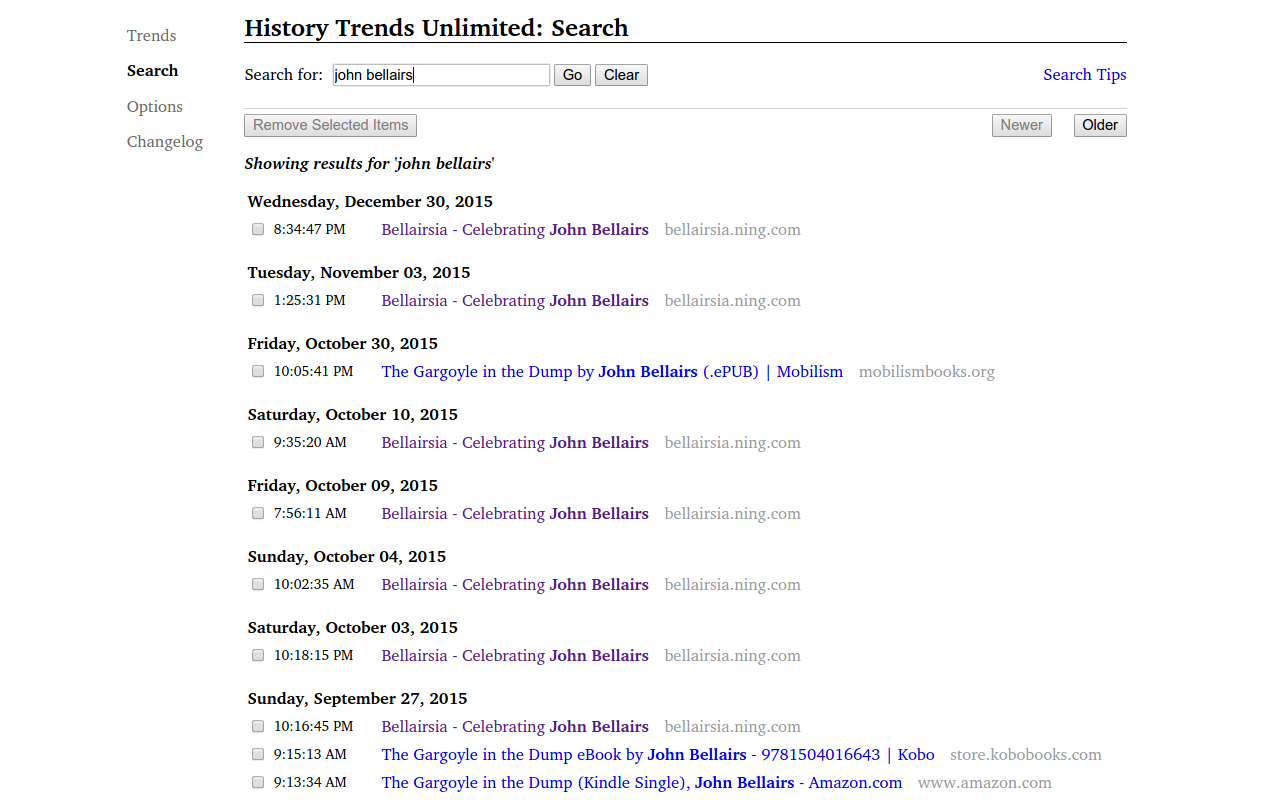
Task: Click the Go button
Action: (572, 75)
